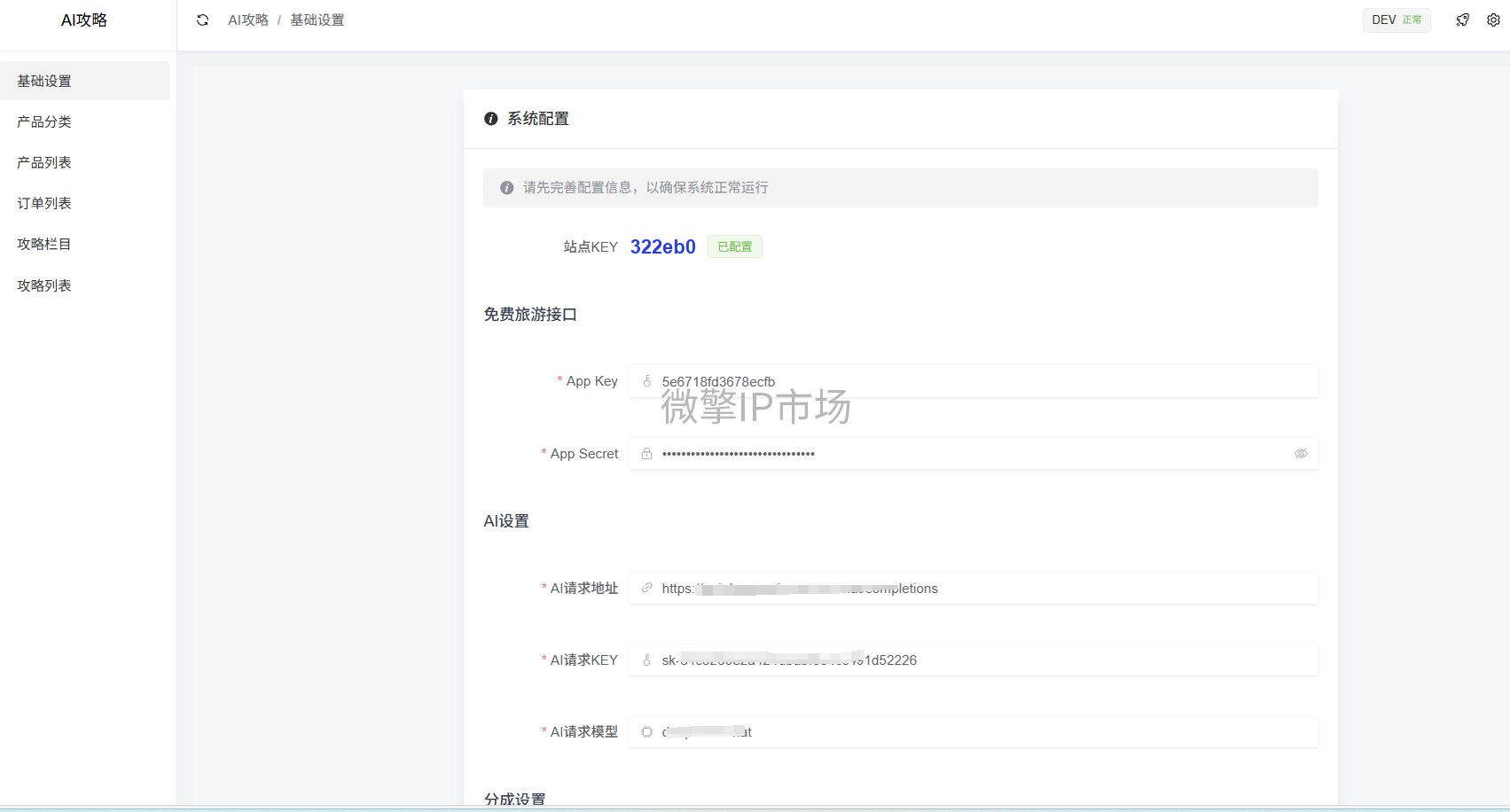Open the rocket quick-launch icon at top right
The height and width of the screenshot is (812, 1510).
[1462, 19]
